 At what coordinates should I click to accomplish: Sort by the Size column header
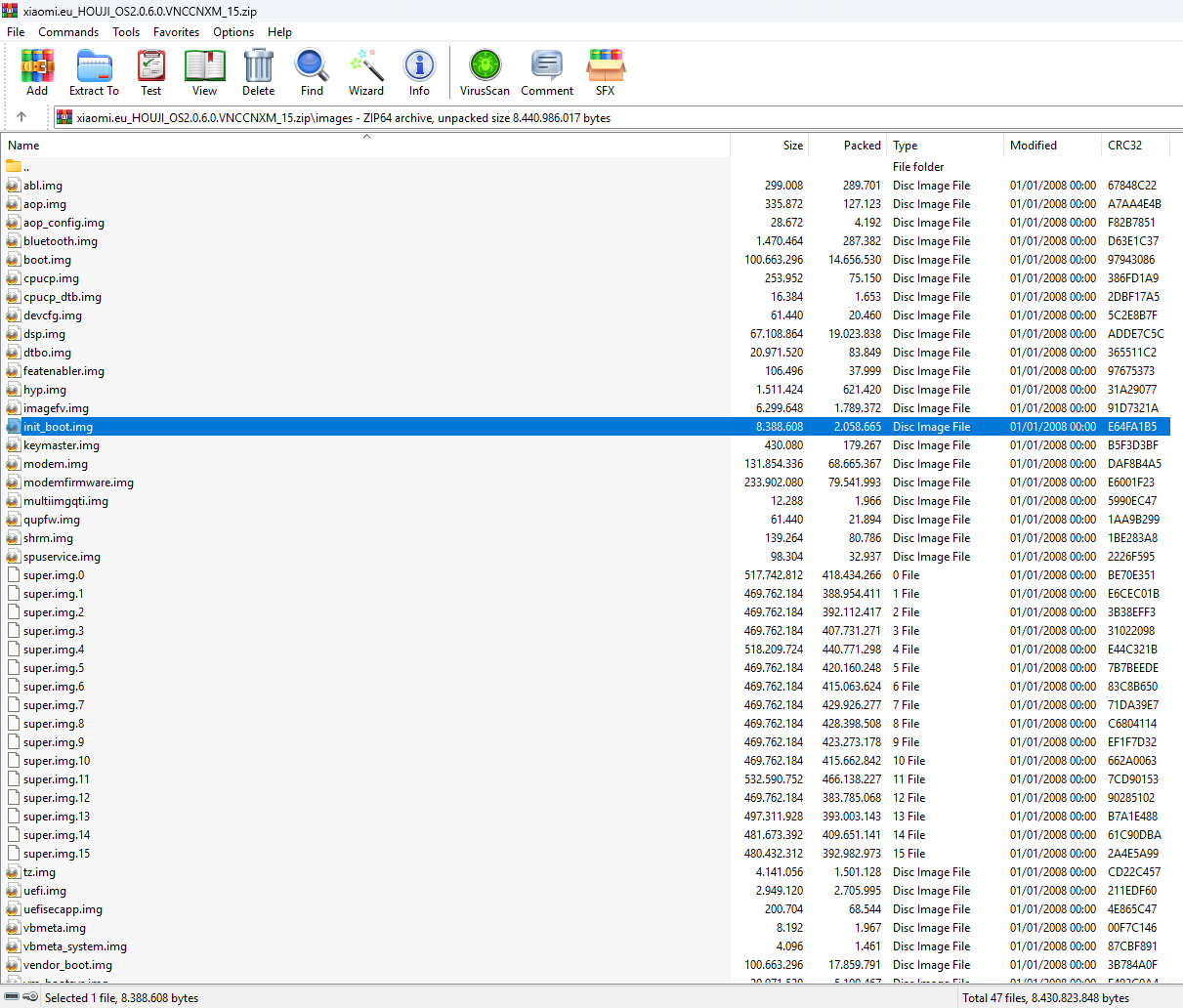pyautogui.click(x=768, y=146)
